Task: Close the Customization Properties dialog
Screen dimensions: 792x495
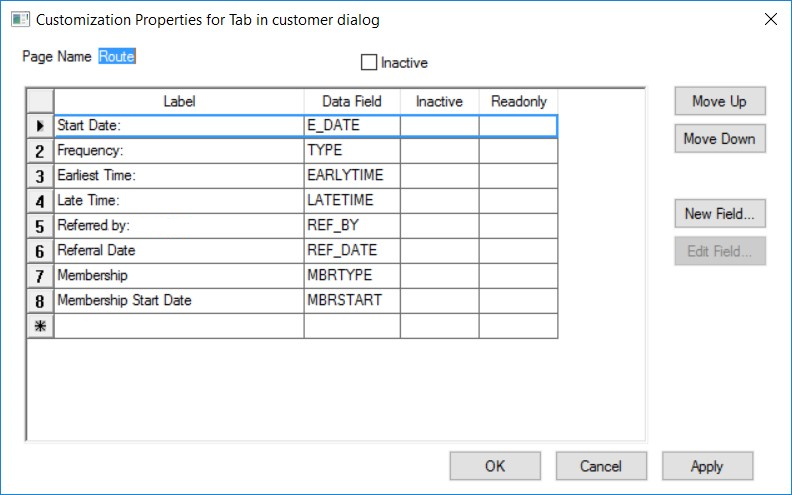Action: [x=770, y=19]
